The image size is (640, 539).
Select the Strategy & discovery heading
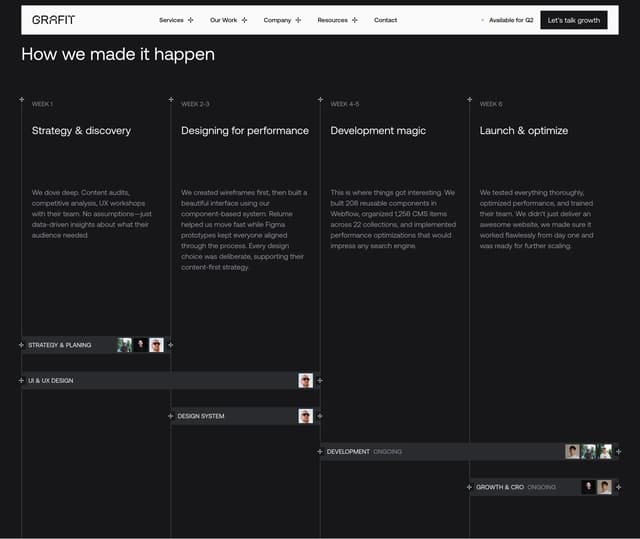pos(81,131)
